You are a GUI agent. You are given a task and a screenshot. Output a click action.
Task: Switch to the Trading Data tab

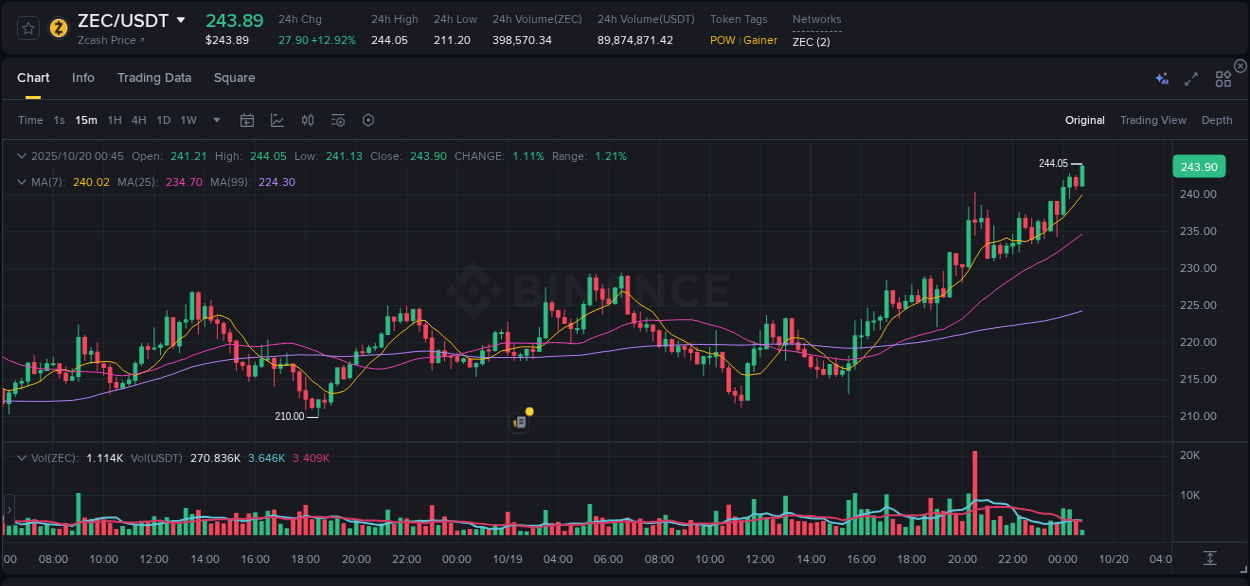click(x=154, y=77)
